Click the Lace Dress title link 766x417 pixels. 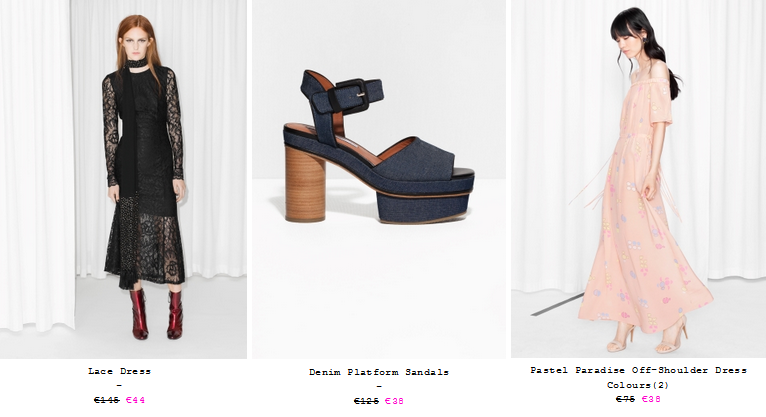pos(119,371)
